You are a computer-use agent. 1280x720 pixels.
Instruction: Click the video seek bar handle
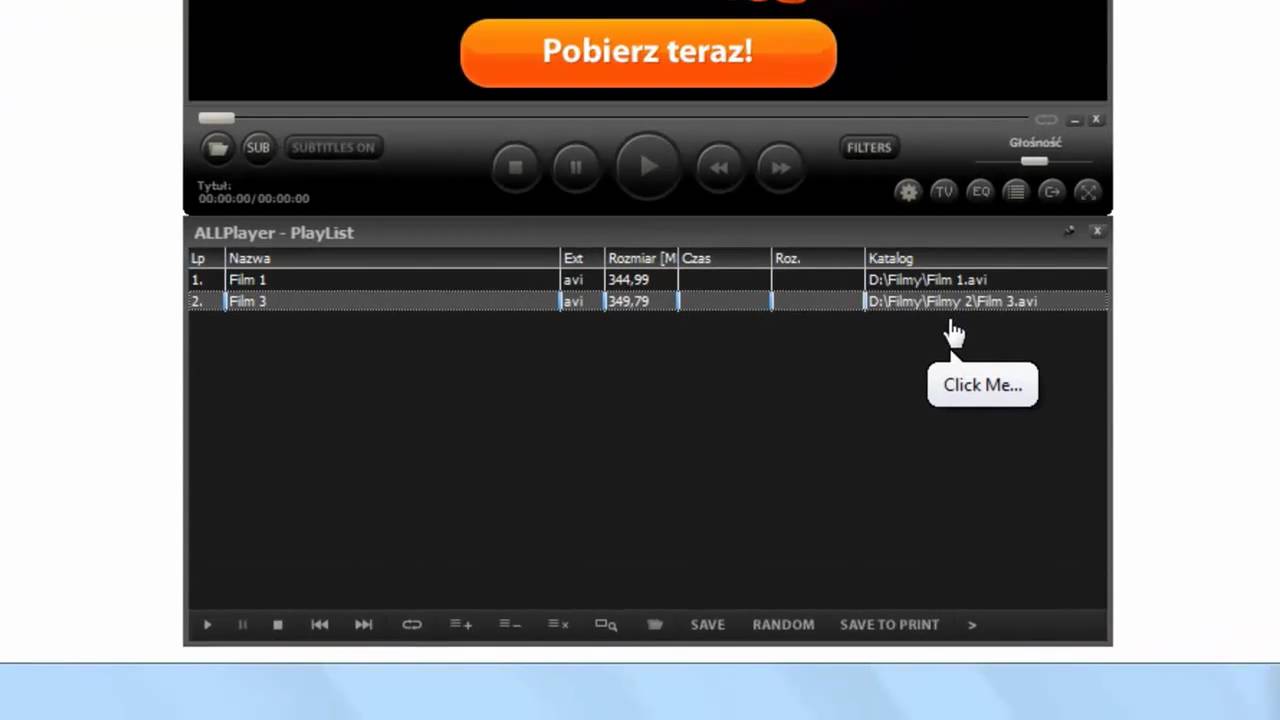(x=216, y=118)
